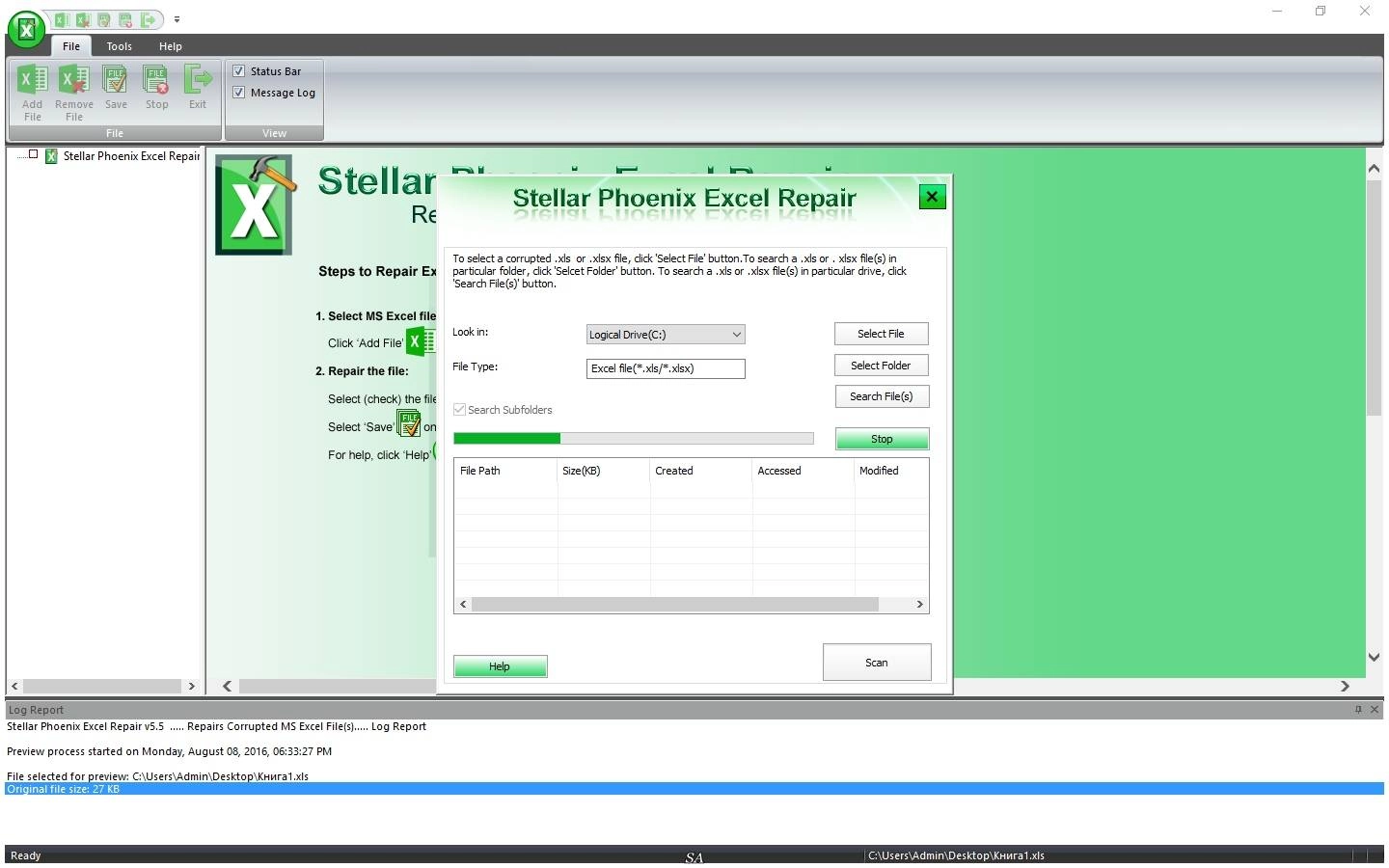This screenshot has width=1389, height=868.
Task: Check the Stellar Phoenix Excel Repair tree checkbox
Action: (x=33, y=154)
